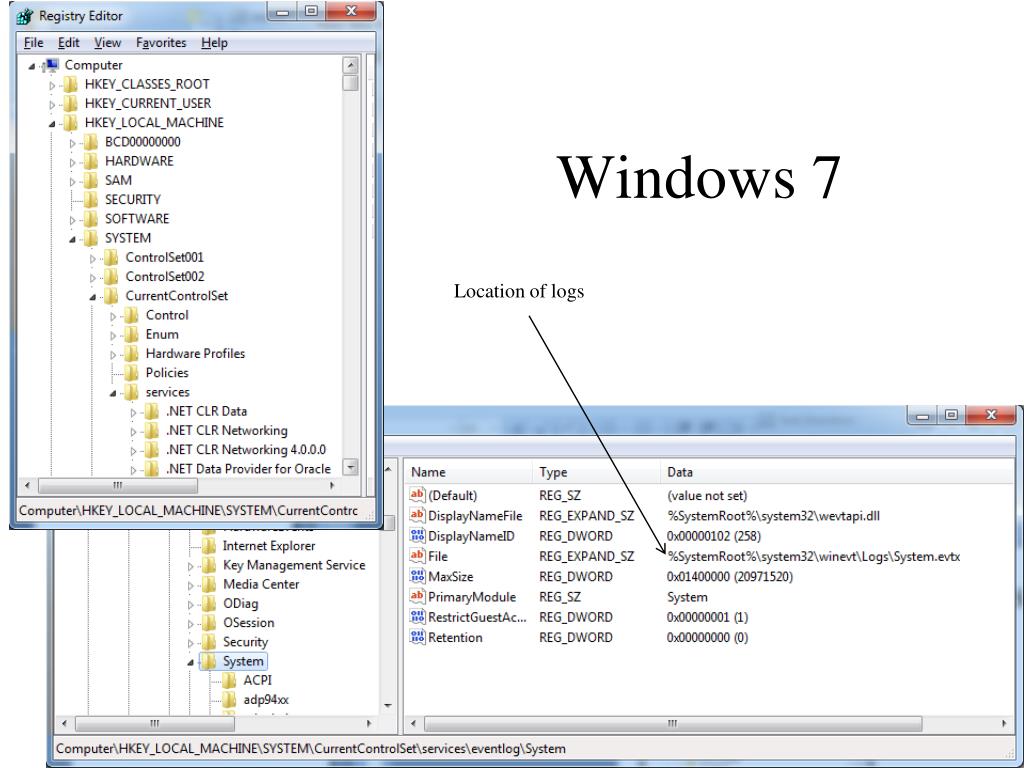Click the Registry Editor title bar icon
This screenshot has width=1024, height=768.
25,16
